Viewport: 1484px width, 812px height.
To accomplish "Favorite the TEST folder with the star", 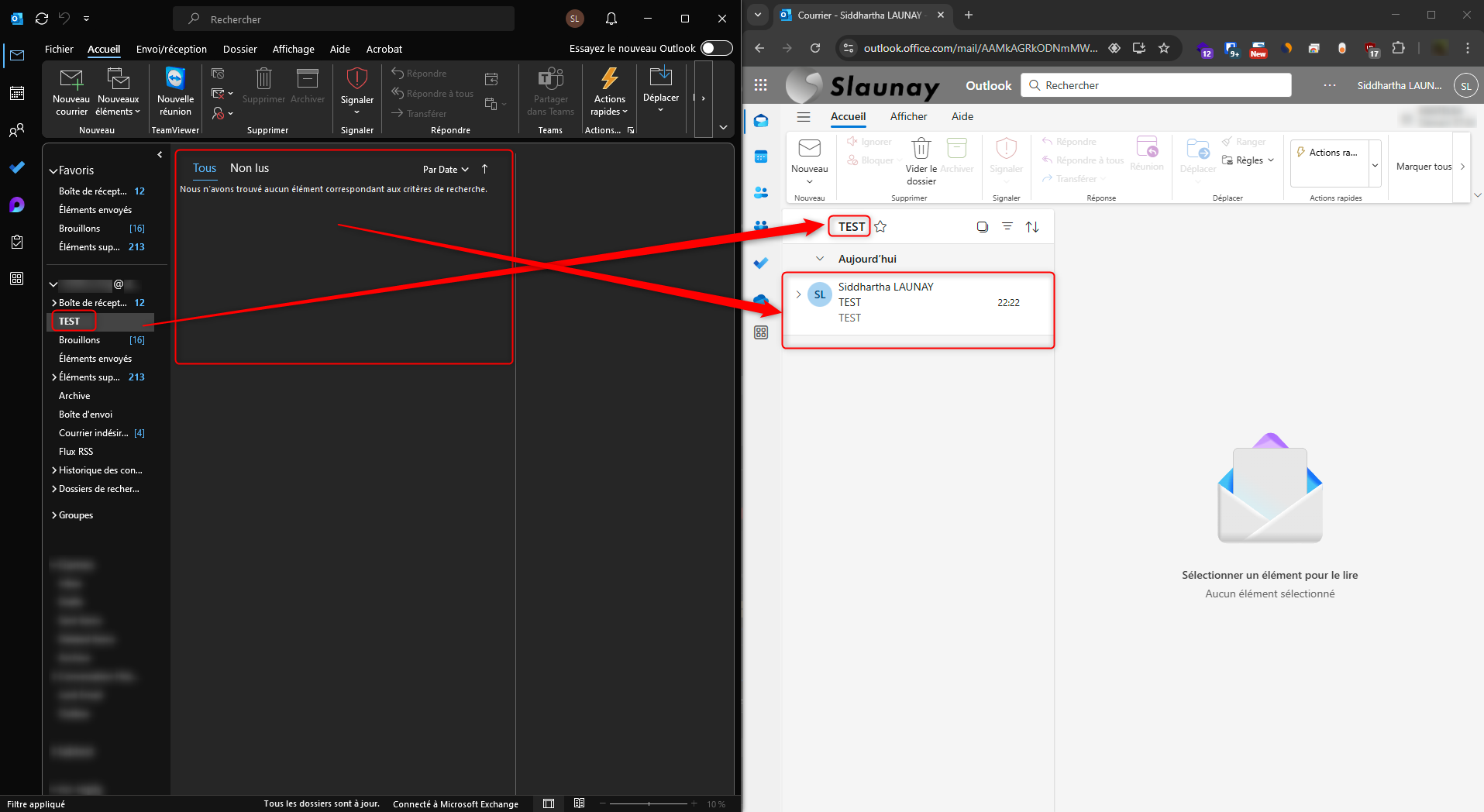I will [x=880, y=226].
